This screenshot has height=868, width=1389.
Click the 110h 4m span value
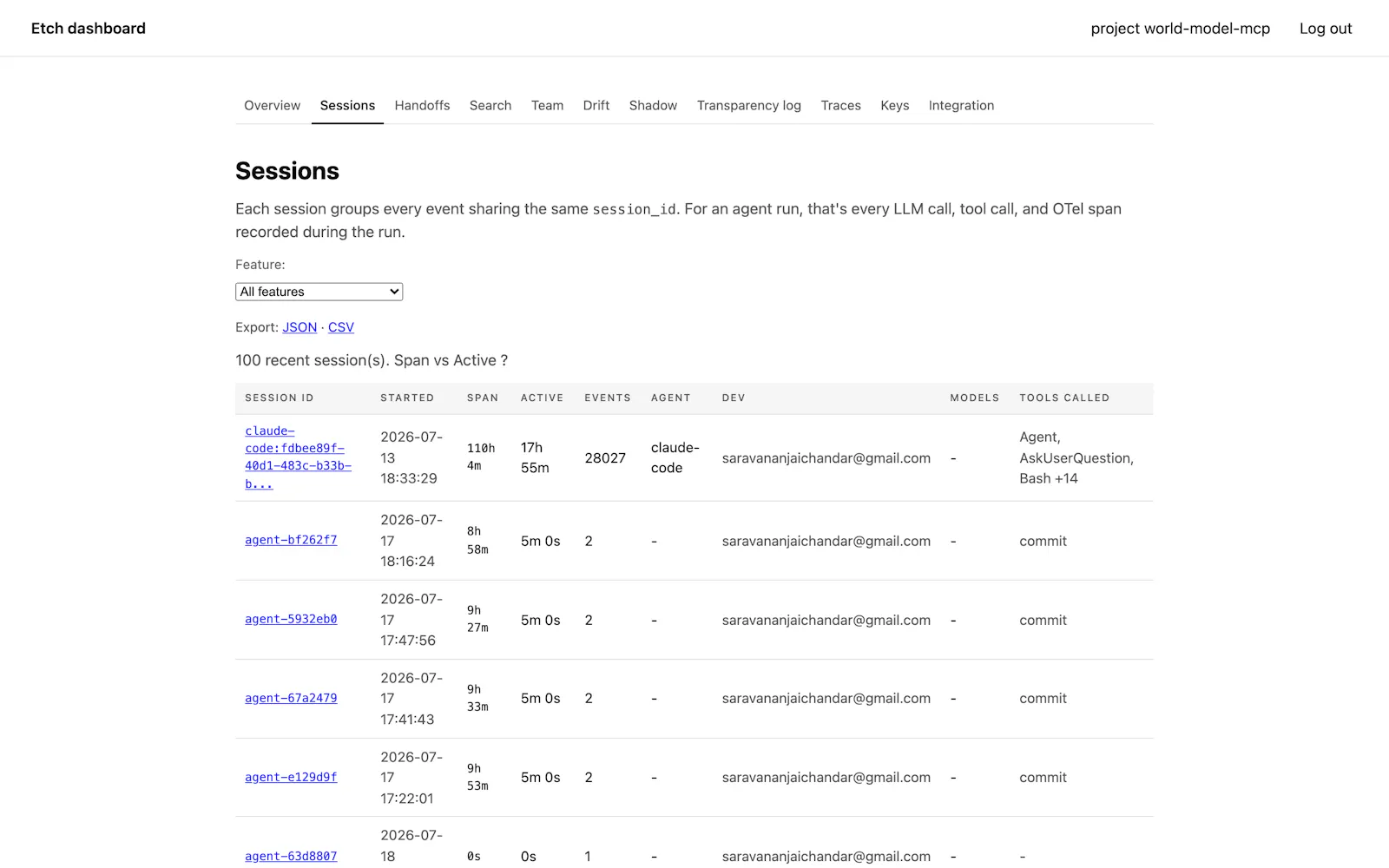tap(482, 457)
